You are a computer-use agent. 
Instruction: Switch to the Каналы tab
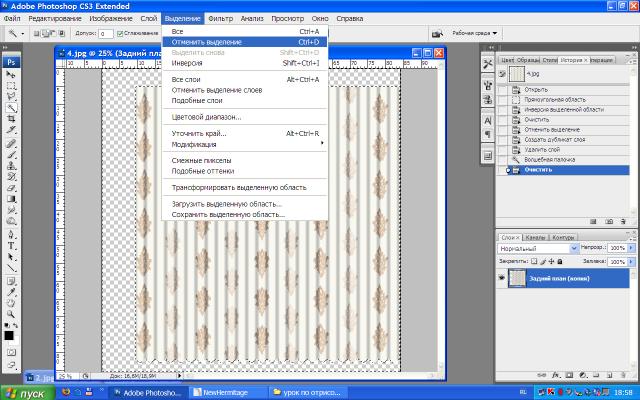tap(535, 237)
